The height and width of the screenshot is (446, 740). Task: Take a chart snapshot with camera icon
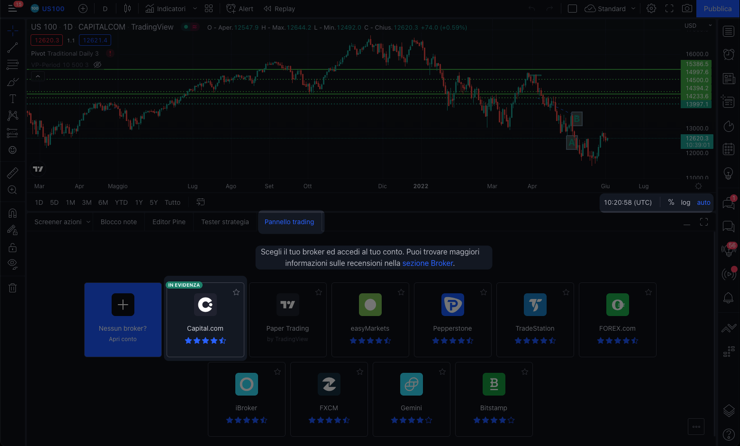687,8
